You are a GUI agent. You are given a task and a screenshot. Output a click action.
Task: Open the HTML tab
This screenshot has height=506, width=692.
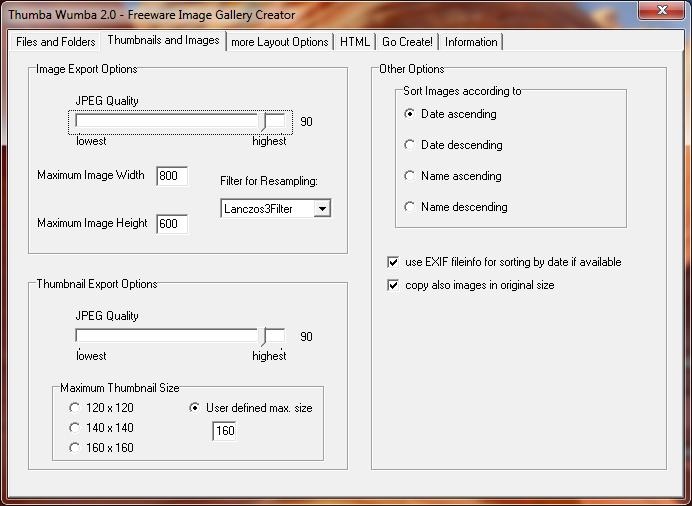(354, 42)
